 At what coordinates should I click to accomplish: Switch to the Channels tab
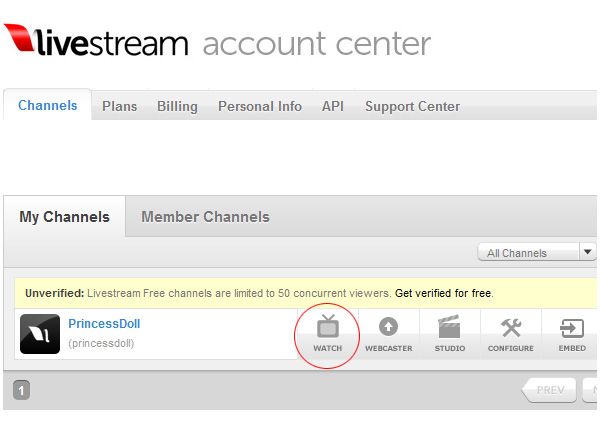click(47, 105)
